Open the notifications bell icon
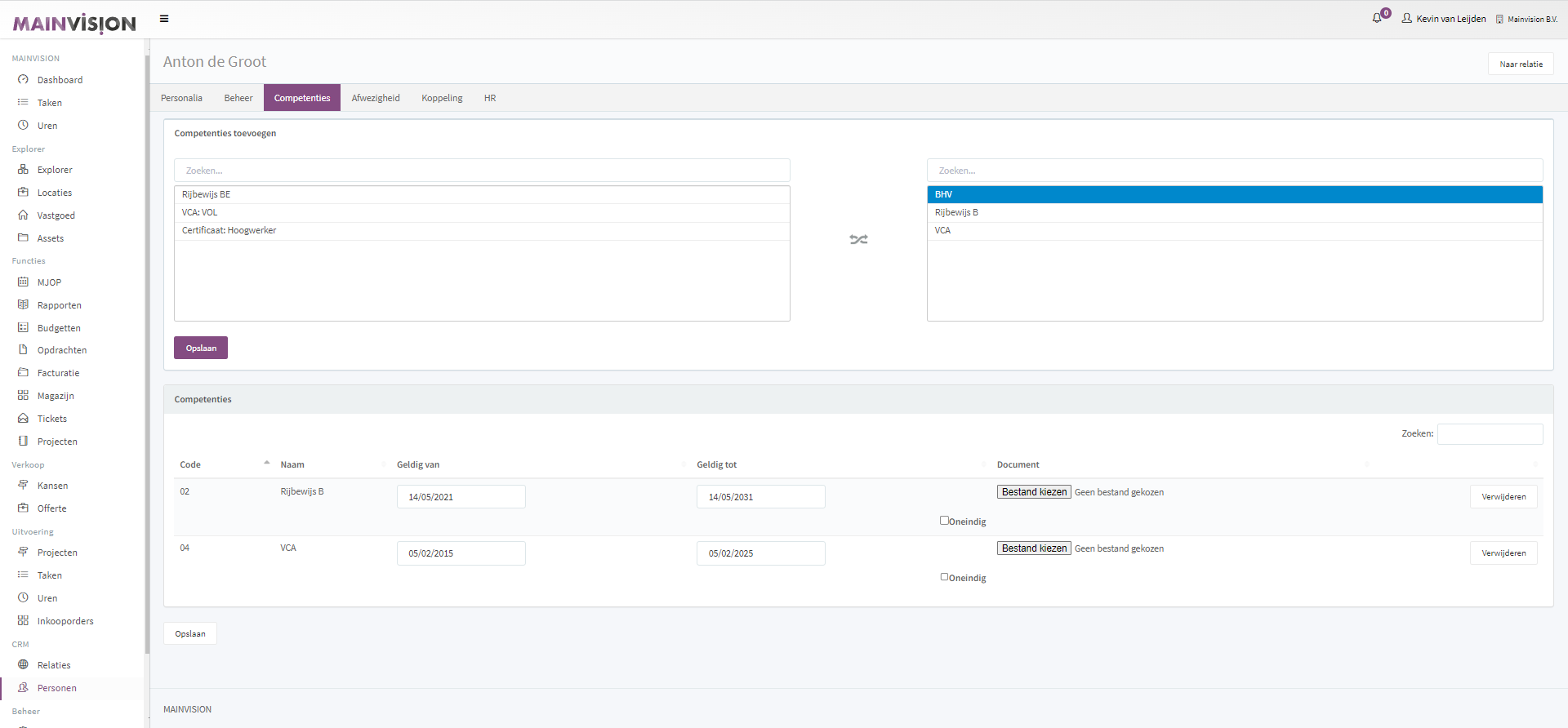The height and width of the screenshot is (728, 1568). point(1377,18)
